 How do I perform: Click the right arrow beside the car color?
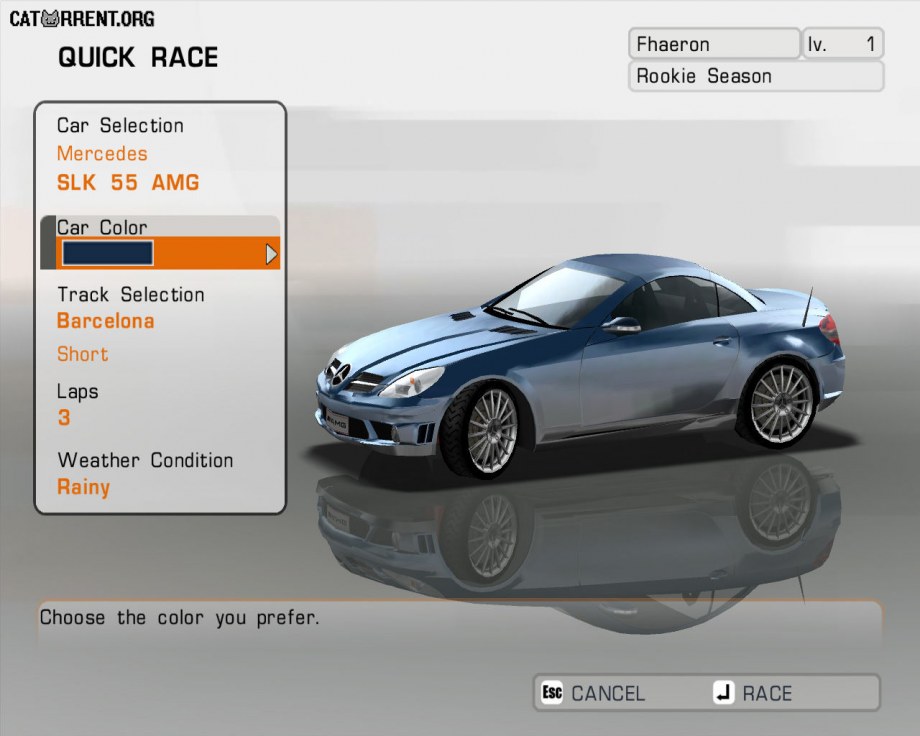(x=271, y=254)
